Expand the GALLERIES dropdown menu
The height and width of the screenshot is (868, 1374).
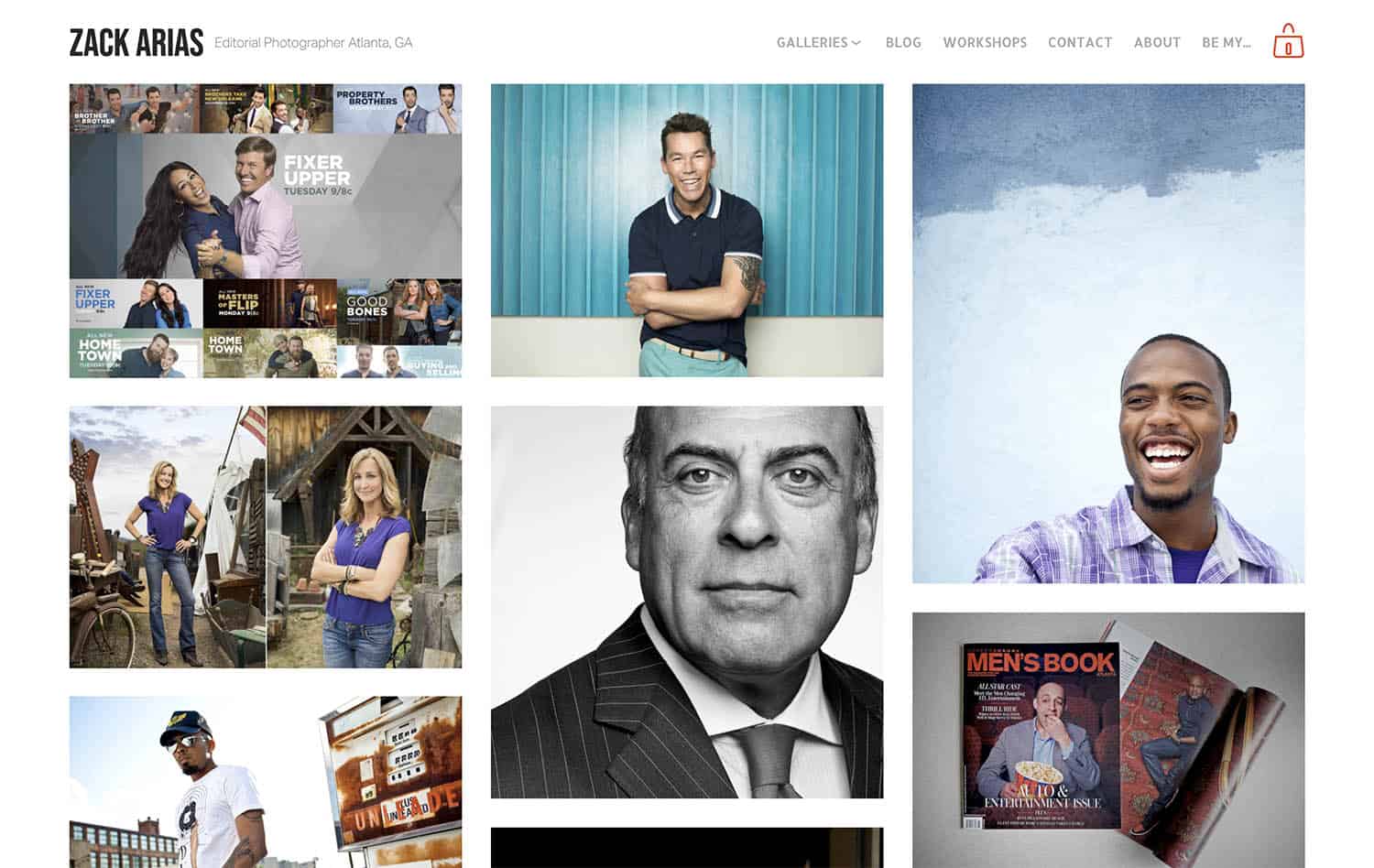pyautogui.click(x=816, y=42)
